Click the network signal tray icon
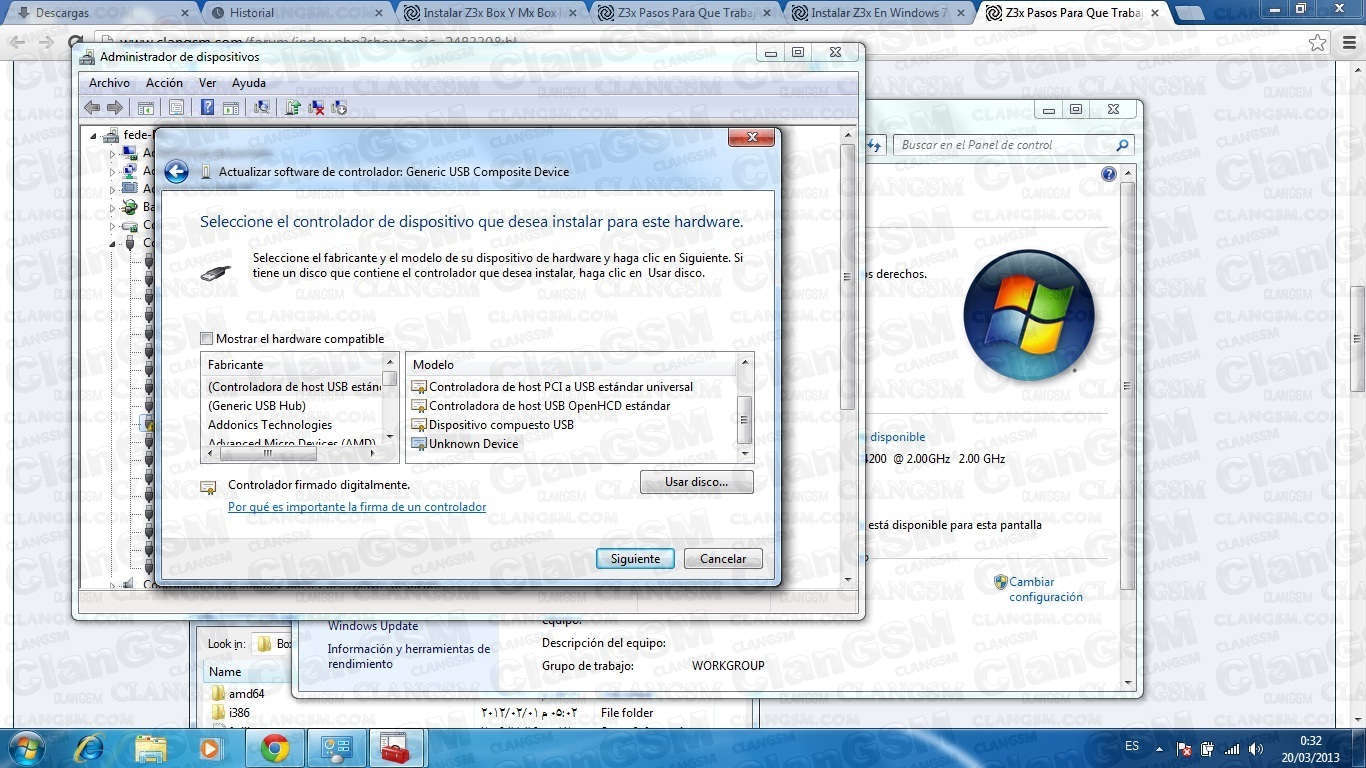 pos(1232,749)
